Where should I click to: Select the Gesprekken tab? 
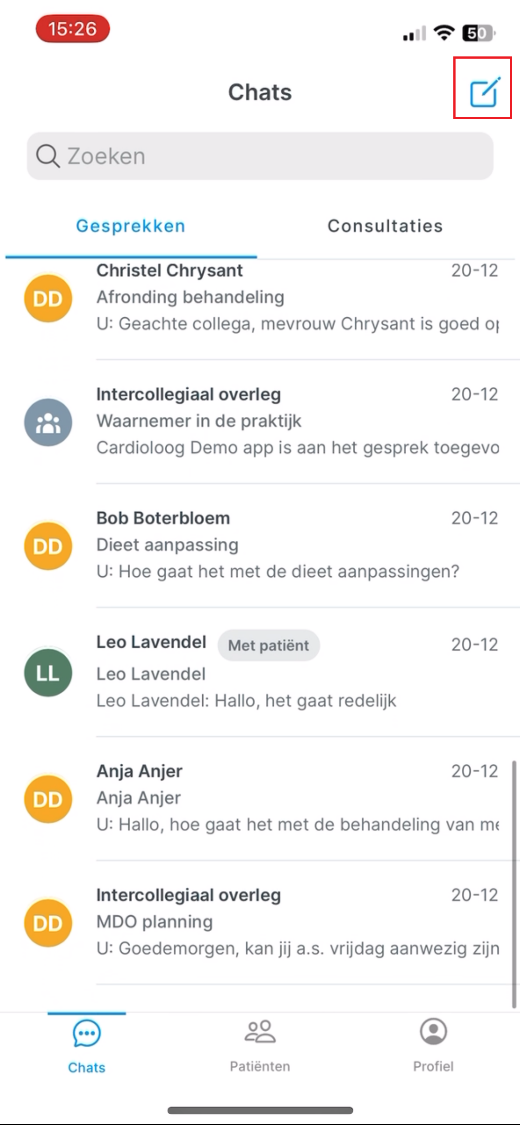pyautogui.click(x=131, y=226)
